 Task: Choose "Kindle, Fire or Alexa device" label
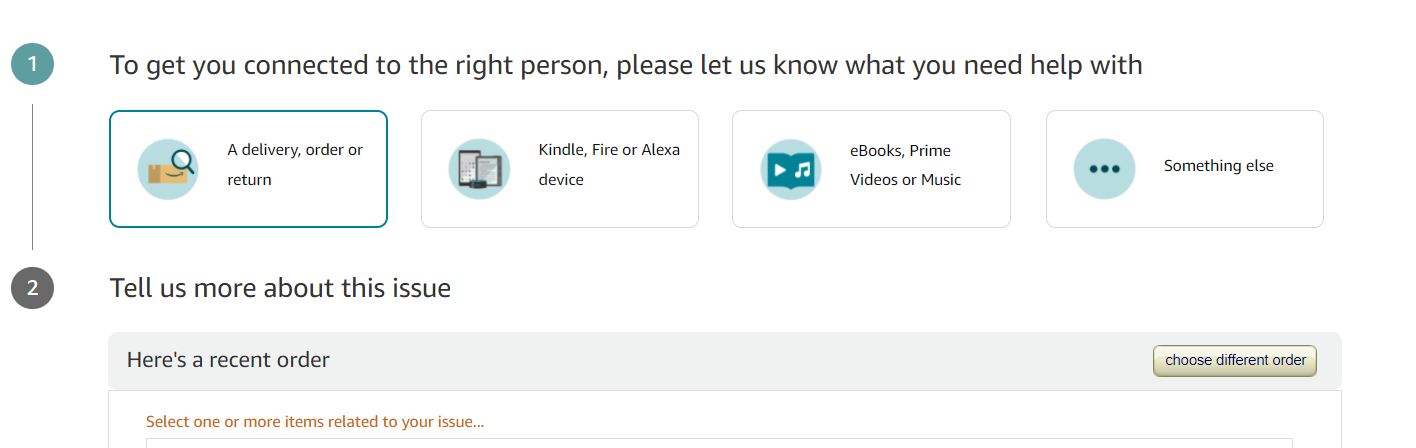tap(608, 165)
